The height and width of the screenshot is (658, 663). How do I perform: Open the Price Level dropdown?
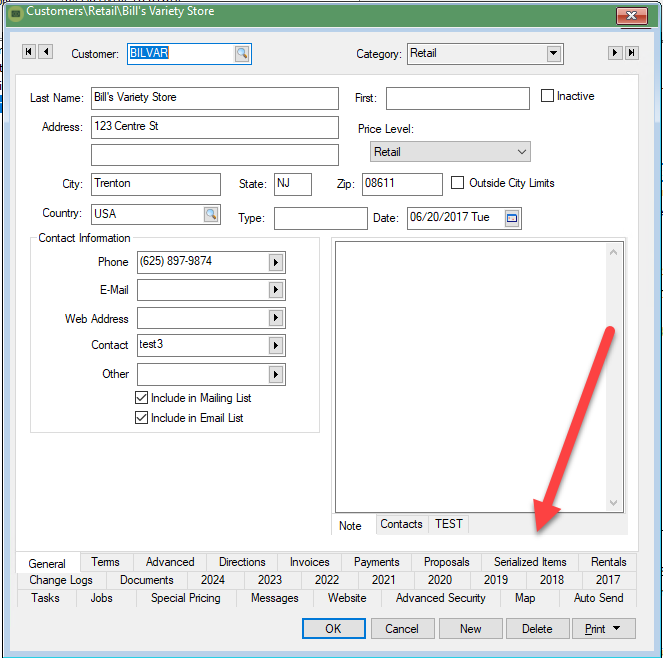[521, 152]
